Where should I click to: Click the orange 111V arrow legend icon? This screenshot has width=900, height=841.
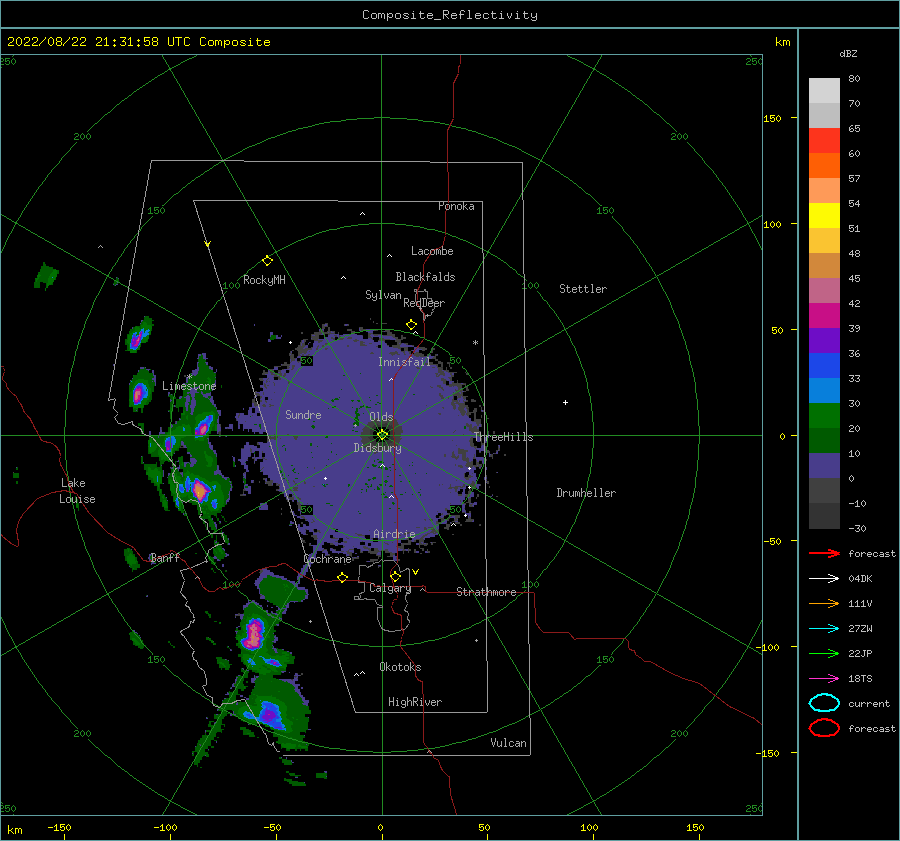(x=824, y=603)
